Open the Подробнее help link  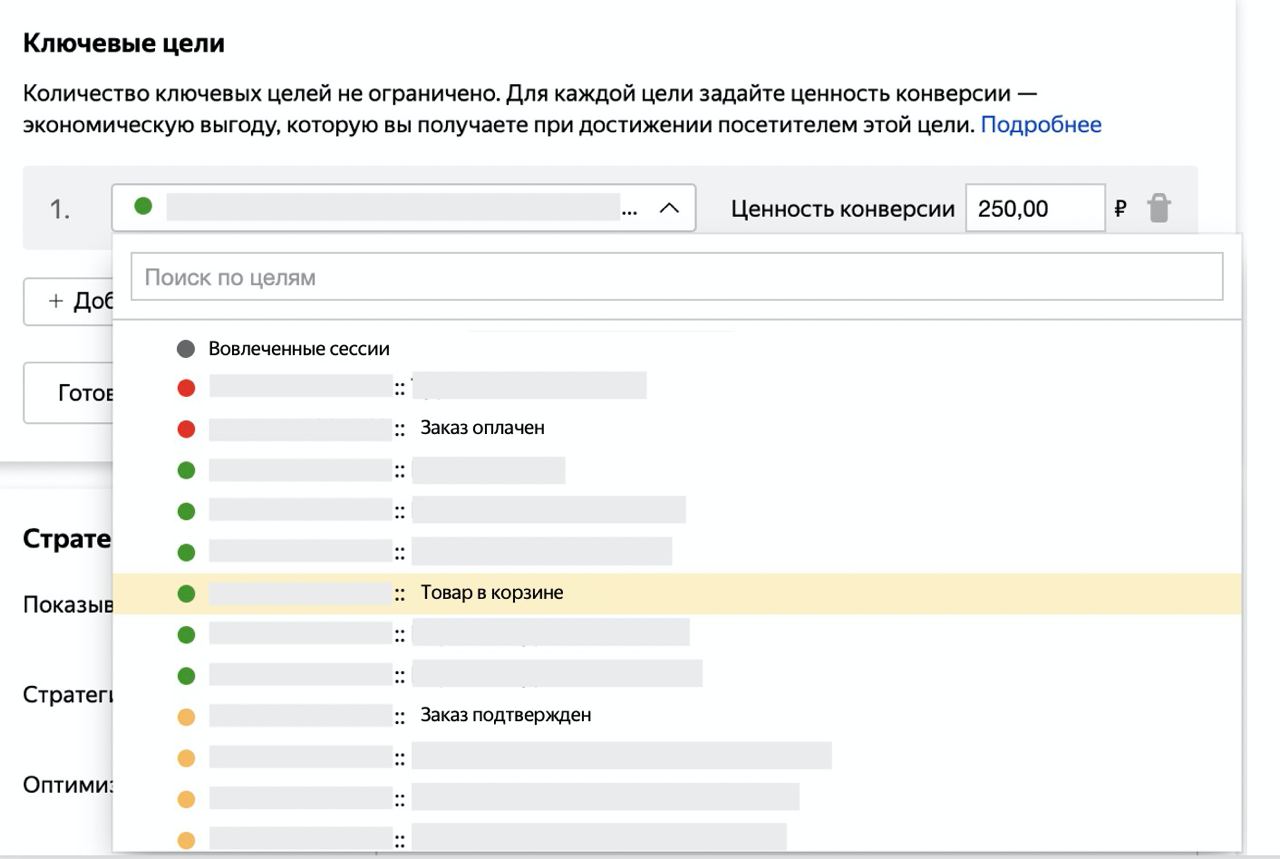click(1041, 125)
